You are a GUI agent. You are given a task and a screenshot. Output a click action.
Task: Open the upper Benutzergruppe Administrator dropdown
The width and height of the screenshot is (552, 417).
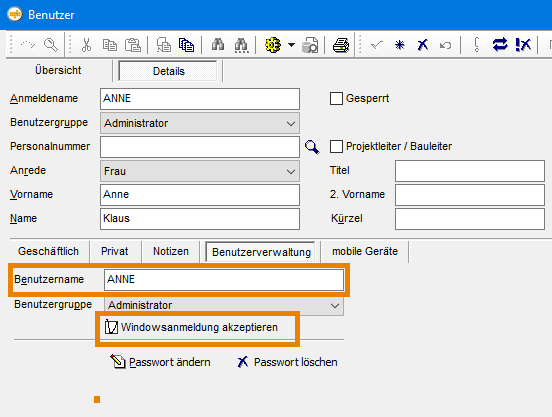[200, 123]
